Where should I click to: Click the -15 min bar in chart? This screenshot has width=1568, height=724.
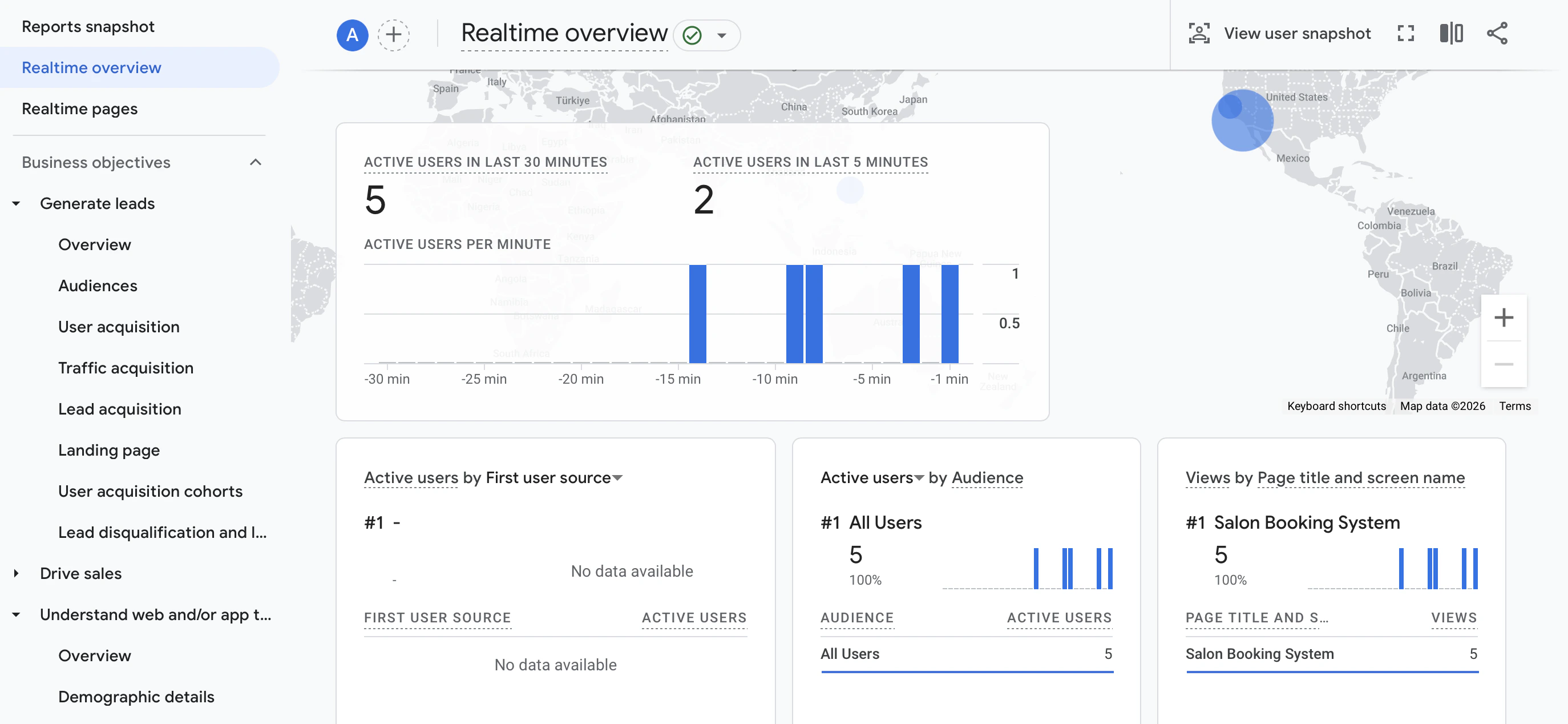pyautogui.click(x=698, y=313)
